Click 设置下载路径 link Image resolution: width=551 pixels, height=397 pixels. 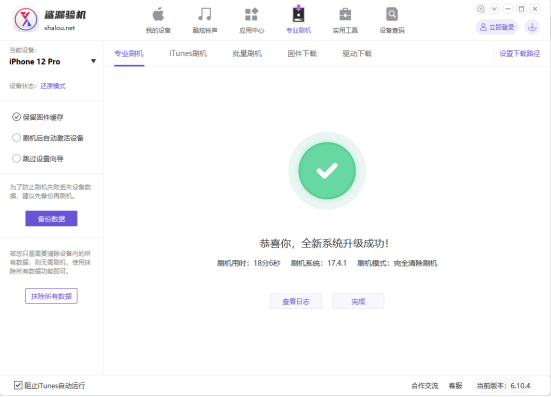click(x=520, y=54)
